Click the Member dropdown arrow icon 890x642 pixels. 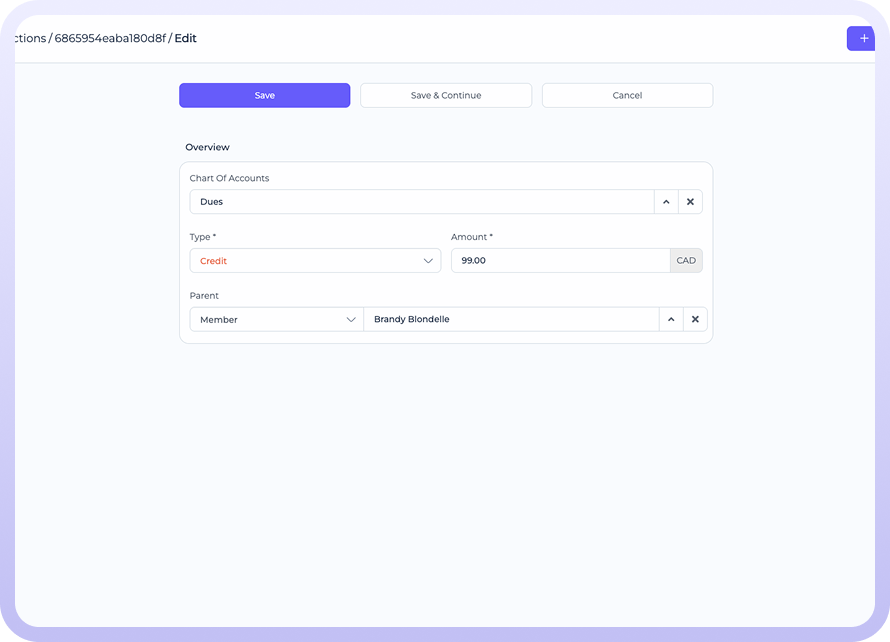tap(351, 320)
